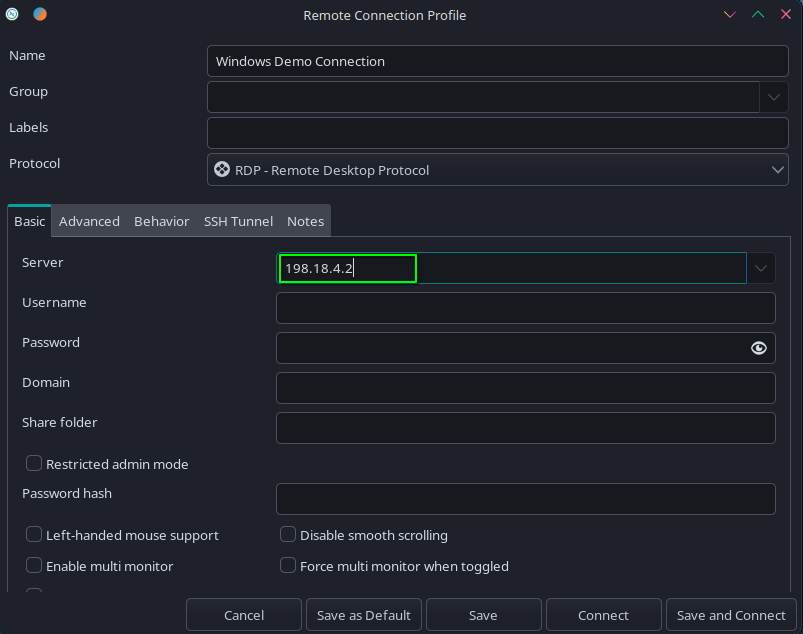Click the Remmina app icon in title bar

pos(12,15)
